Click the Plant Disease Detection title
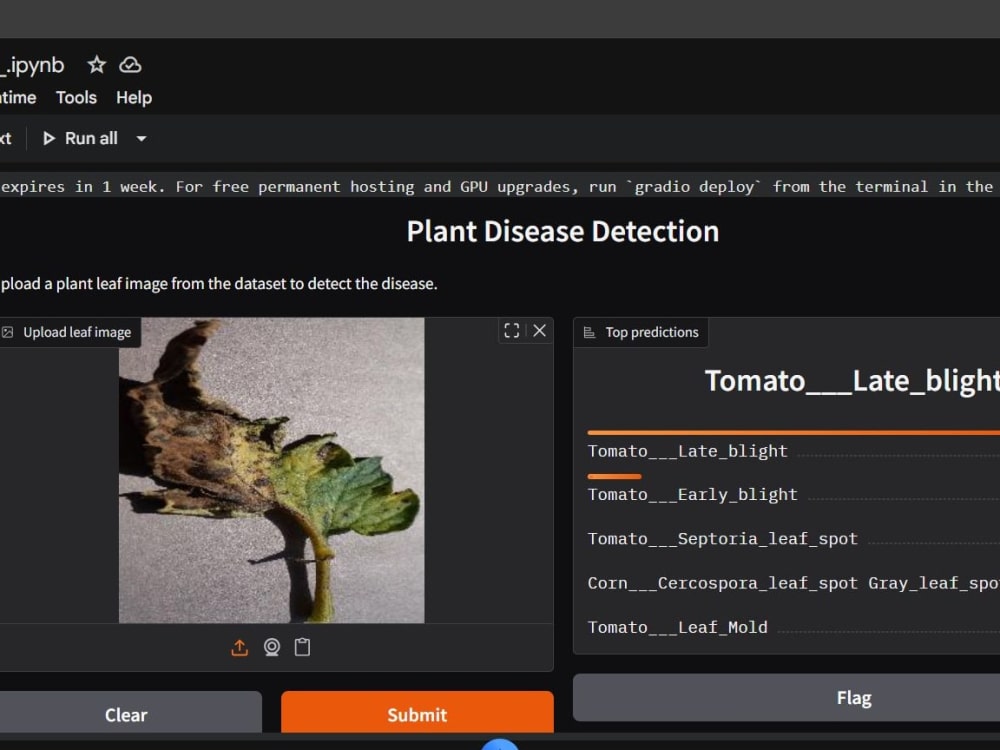The height and width of the screenshot is (750, 1000). pos(563,232)
